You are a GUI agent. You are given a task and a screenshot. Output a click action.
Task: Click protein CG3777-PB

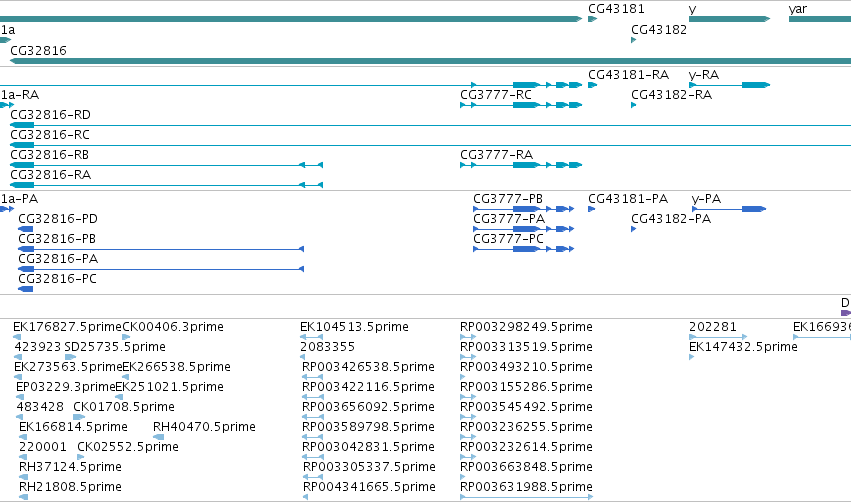pyautogui.click(x=508, y=199)
